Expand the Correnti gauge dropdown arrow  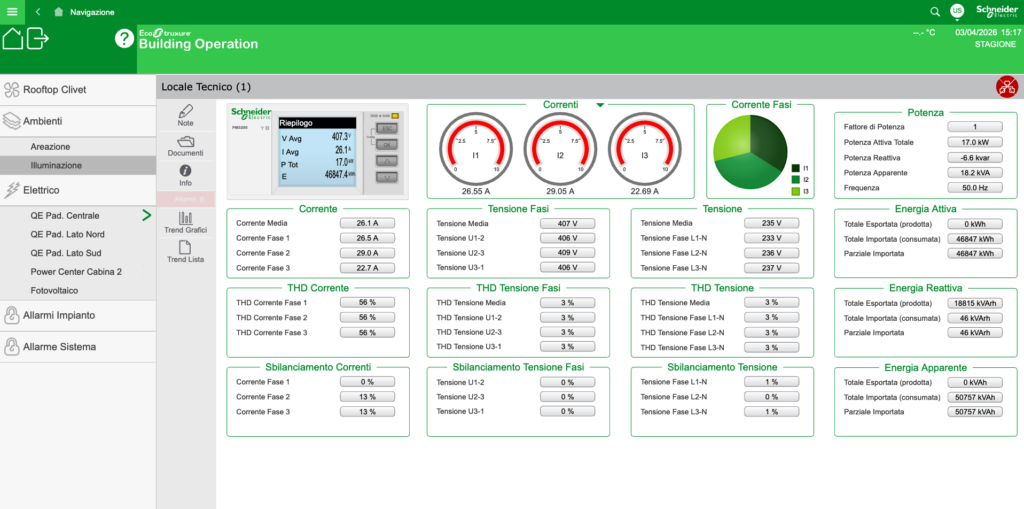click(600, 104)
